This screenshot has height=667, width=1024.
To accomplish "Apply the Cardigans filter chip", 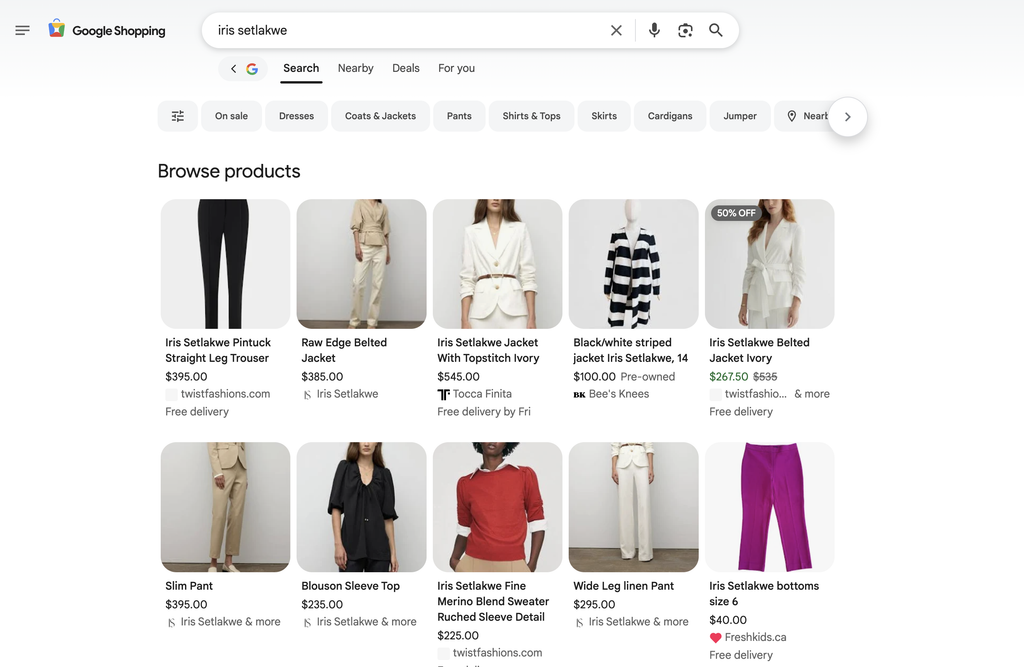I will [670, 116].
